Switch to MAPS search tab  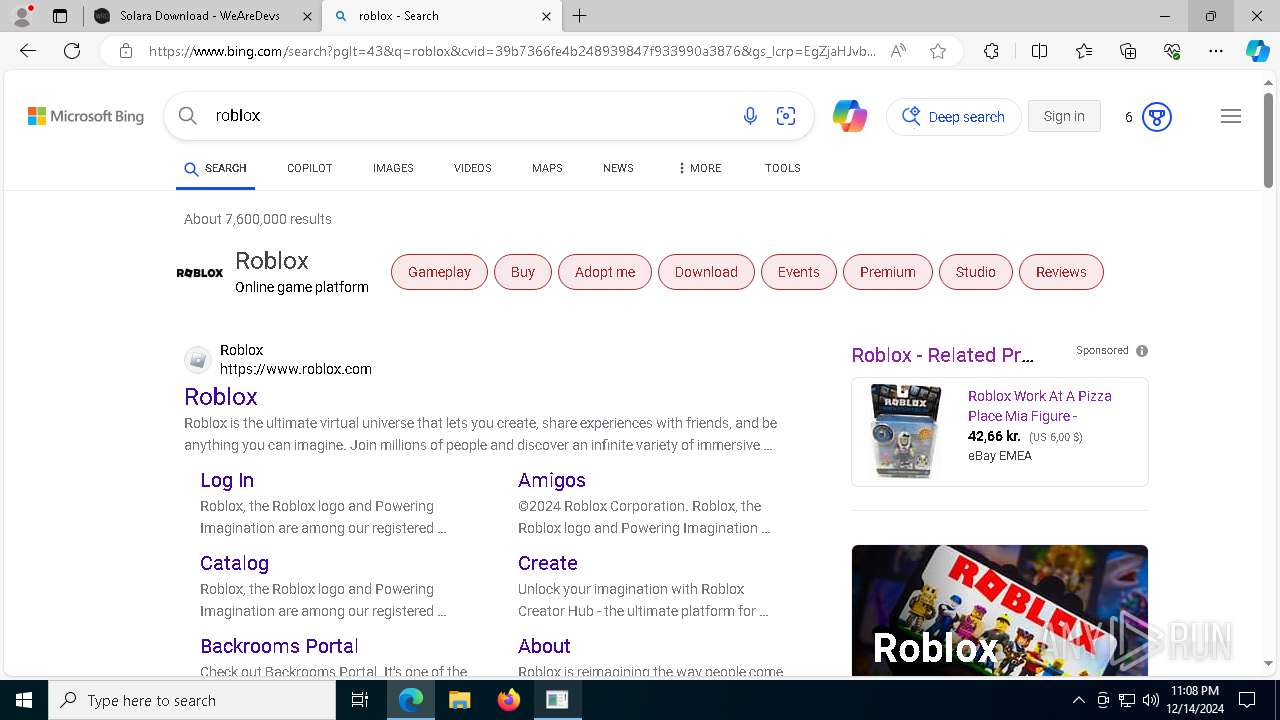pyautogui.click(x=547, y=168)
